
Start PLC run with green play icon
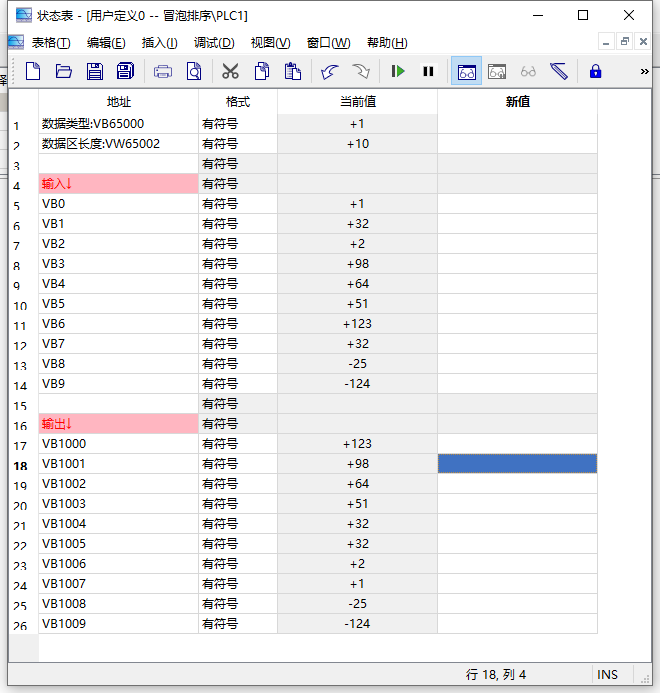[397, 71]
